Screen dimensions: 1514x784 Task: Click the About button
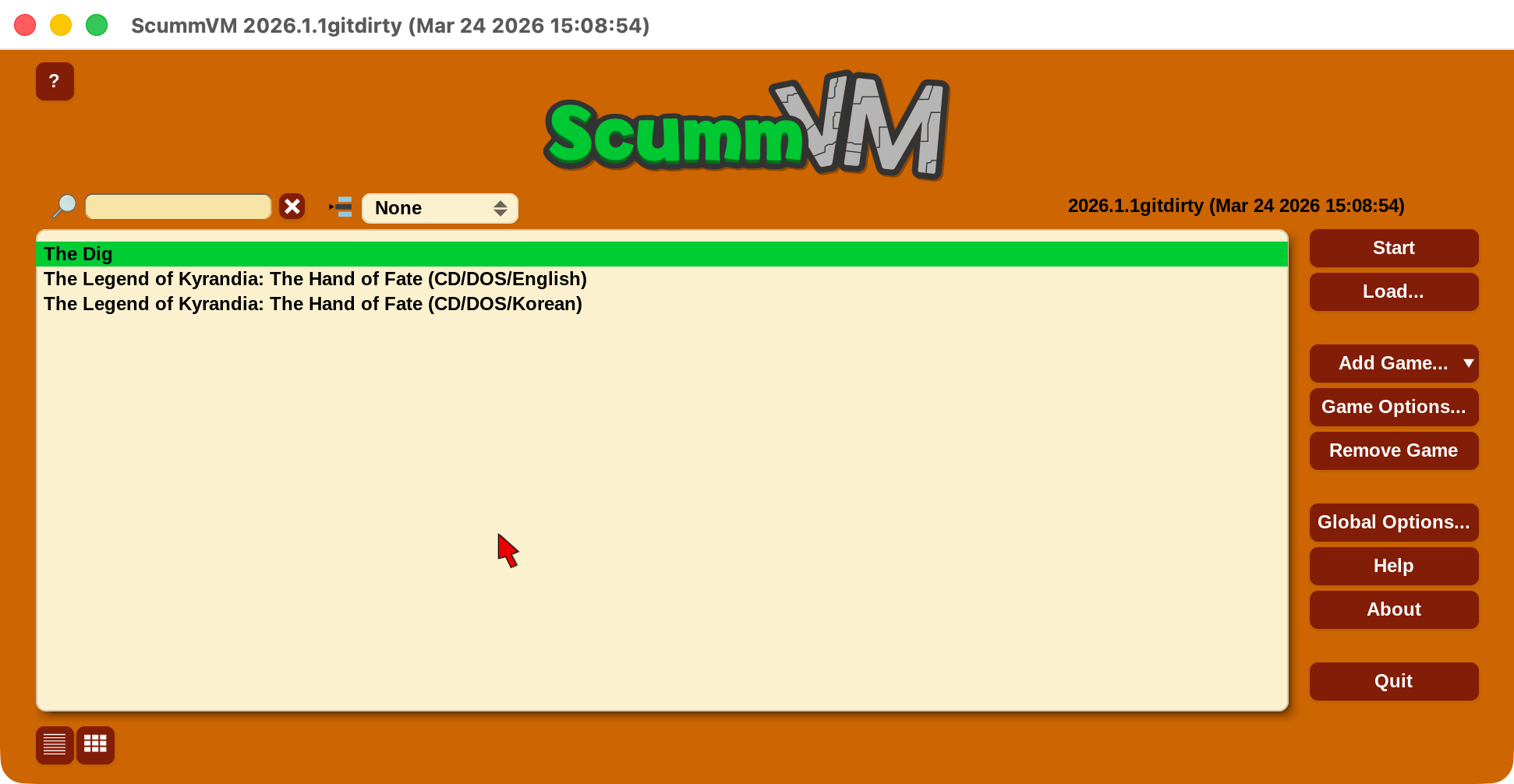[x=1393, y=609]
